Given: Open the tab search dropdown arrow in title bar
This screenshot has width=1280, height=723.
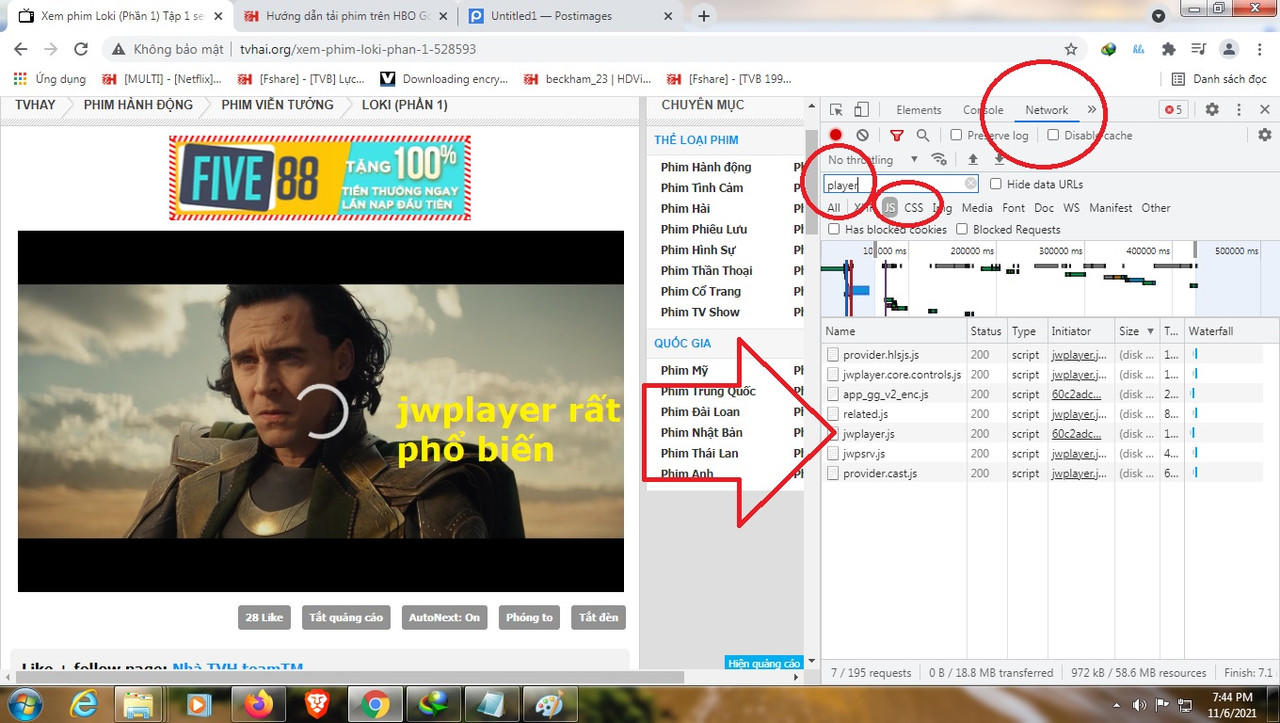Looking at the screenshot, I should pos(1158,16).
